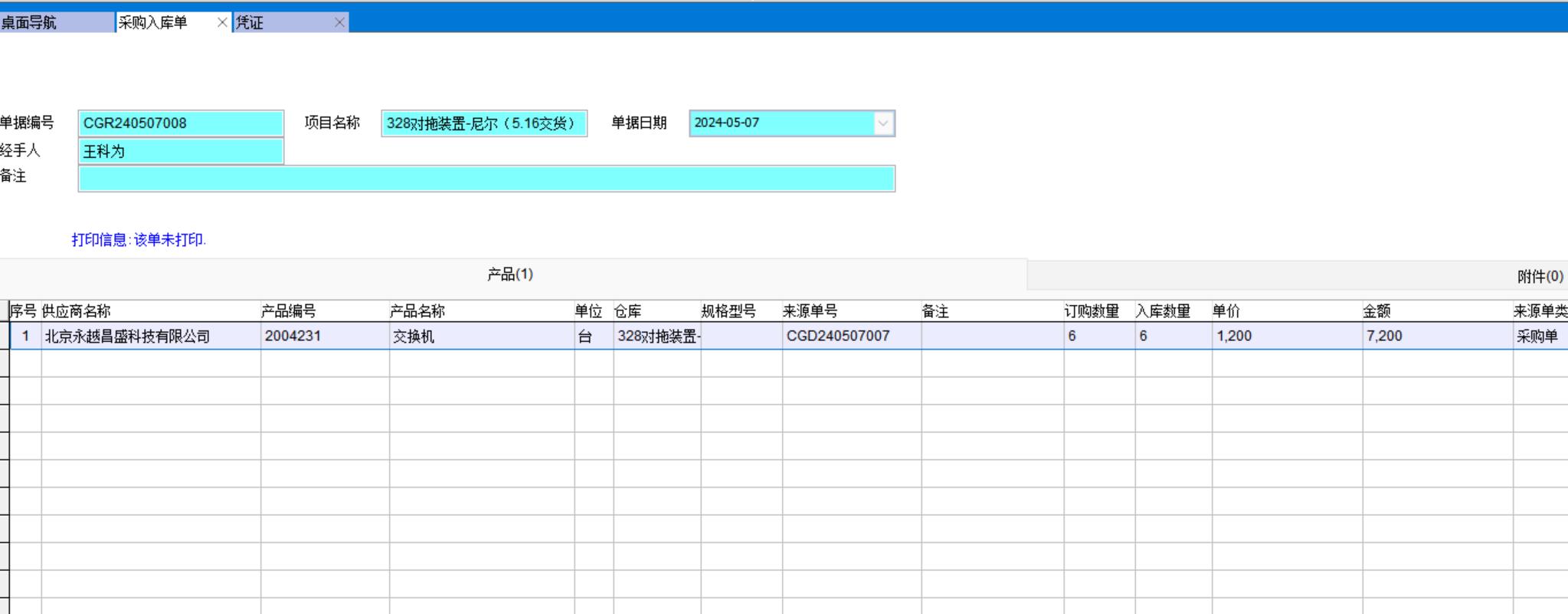Open the 产品(1) section tab
Viewport: 1568px width, 614px height.
[x=510, y=274]
